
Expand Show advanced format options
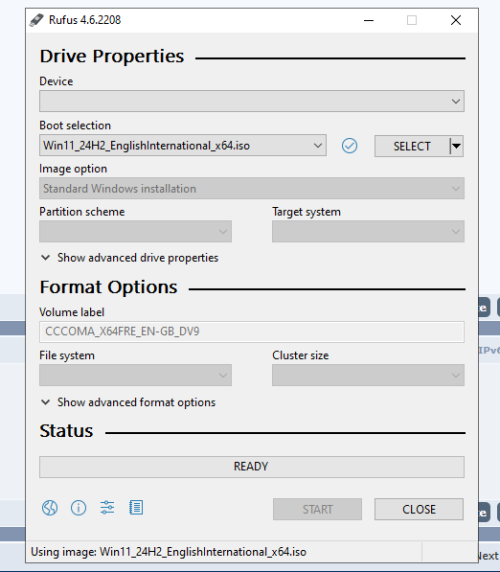[128, 402]
